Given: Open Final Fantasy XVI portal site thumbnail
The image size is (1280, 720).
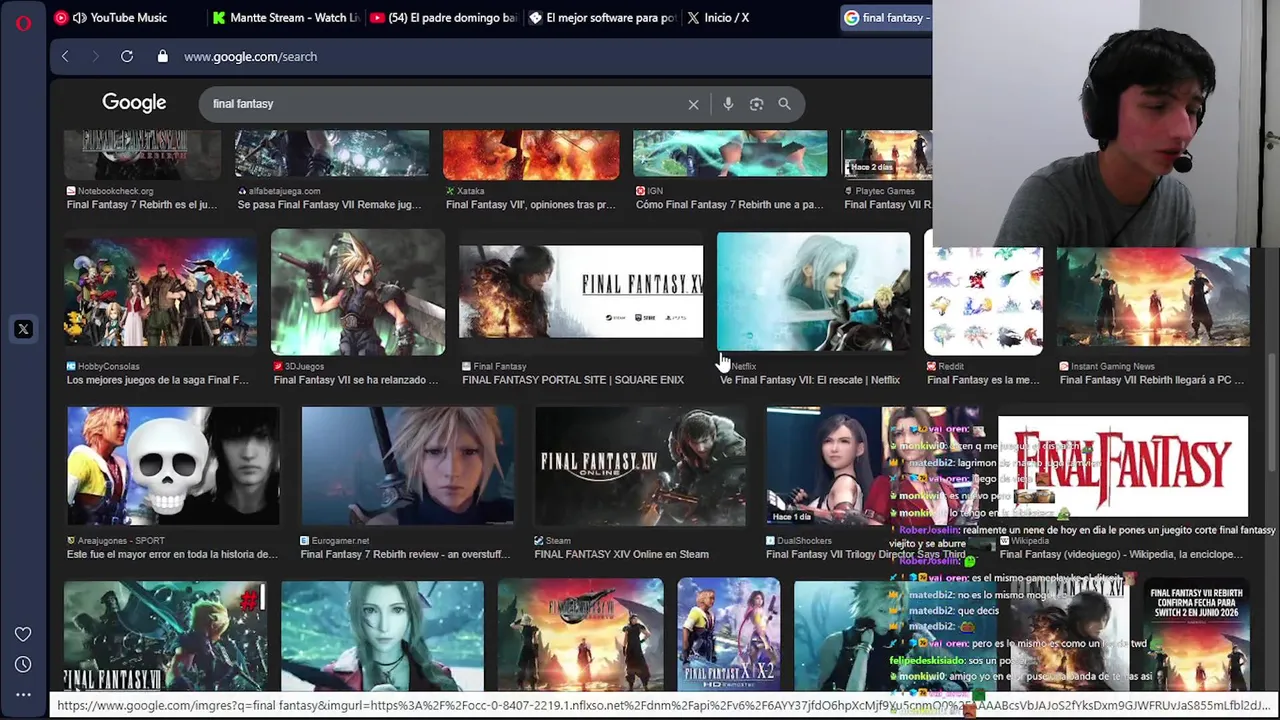Looking at the screenshot, I should [x=581, y=292].
